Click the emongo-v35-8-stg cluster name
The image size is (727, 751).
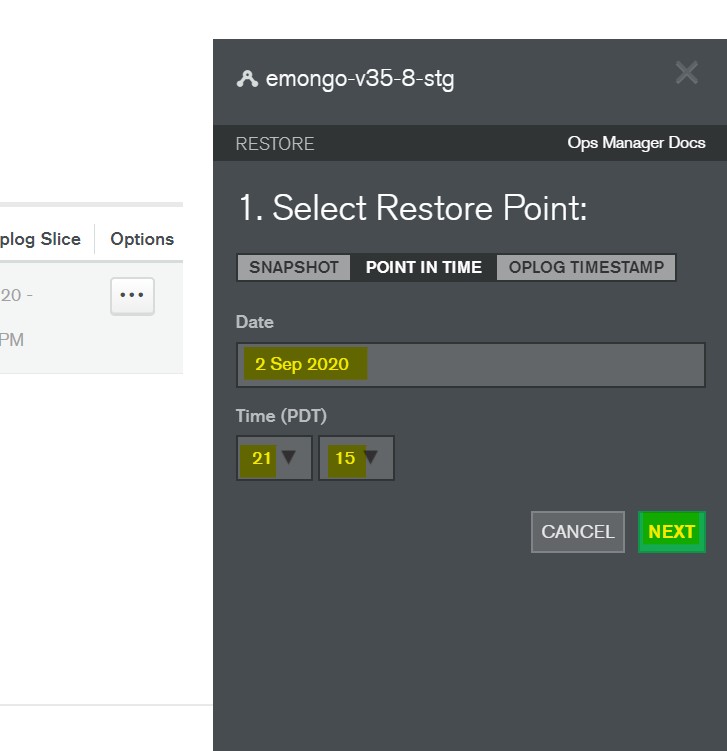tap(360, 79)
